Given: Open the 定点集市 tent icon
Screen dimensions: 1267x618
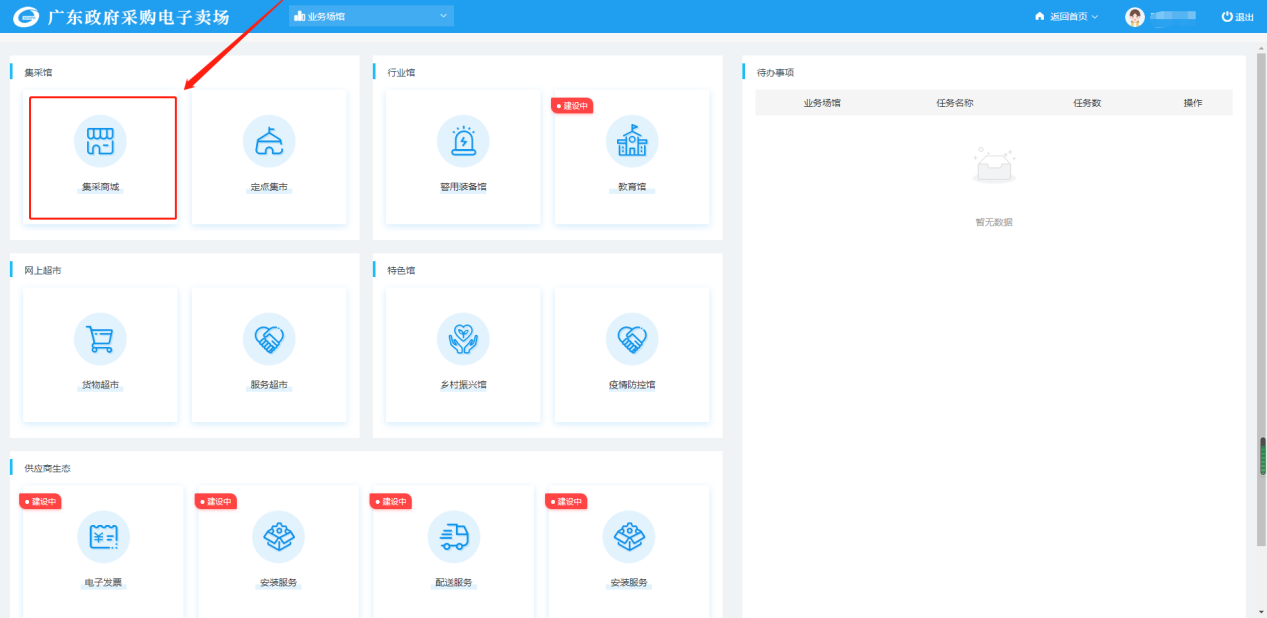Looking at the screenshot, I should click(x=269, y=142).
